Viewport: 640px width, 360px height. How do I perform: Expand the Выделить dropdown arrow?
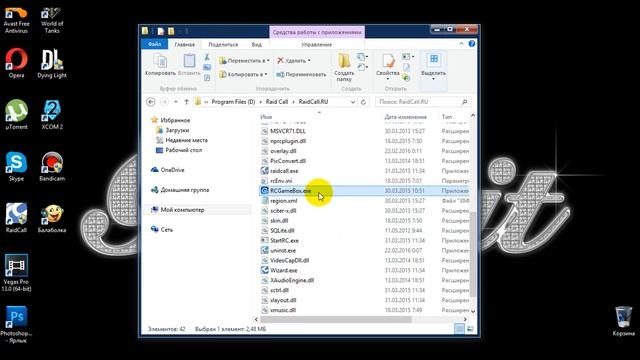[x=433, y=78]
